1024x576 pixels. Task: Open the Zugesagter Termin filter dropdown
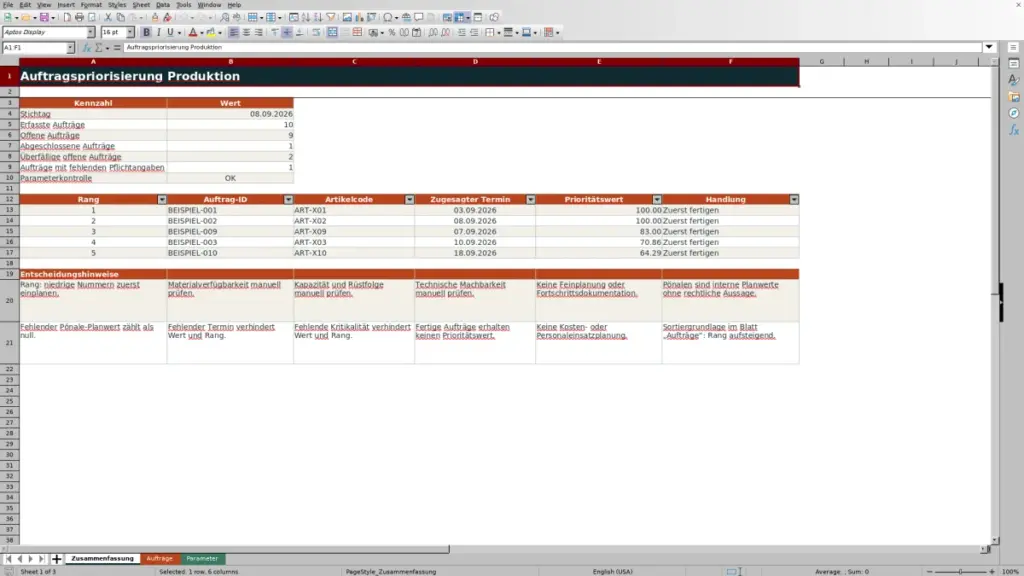click(530, 200)
